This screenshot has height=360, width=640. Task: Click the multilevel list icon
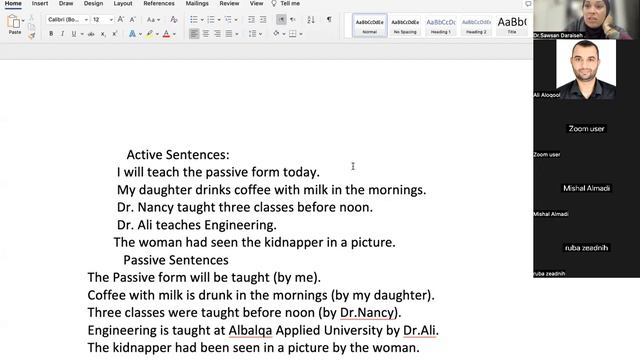click(228, 20)
